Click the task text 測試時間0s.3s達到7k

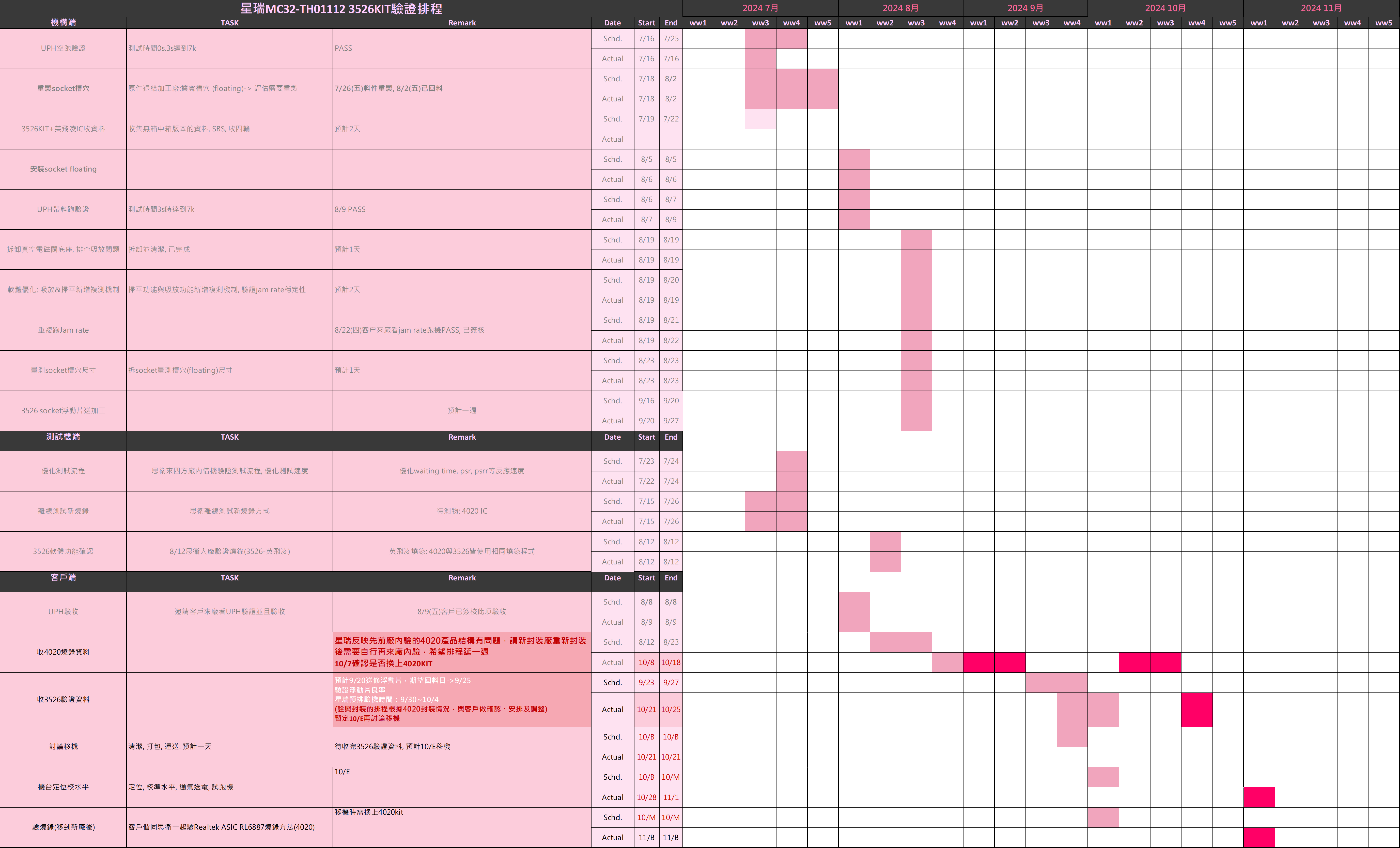162,48
